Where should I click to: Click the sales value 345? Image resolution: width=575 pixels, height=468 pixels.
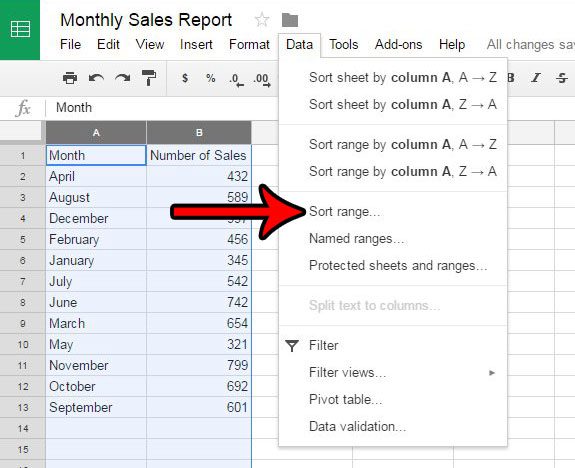click(199, 260)
